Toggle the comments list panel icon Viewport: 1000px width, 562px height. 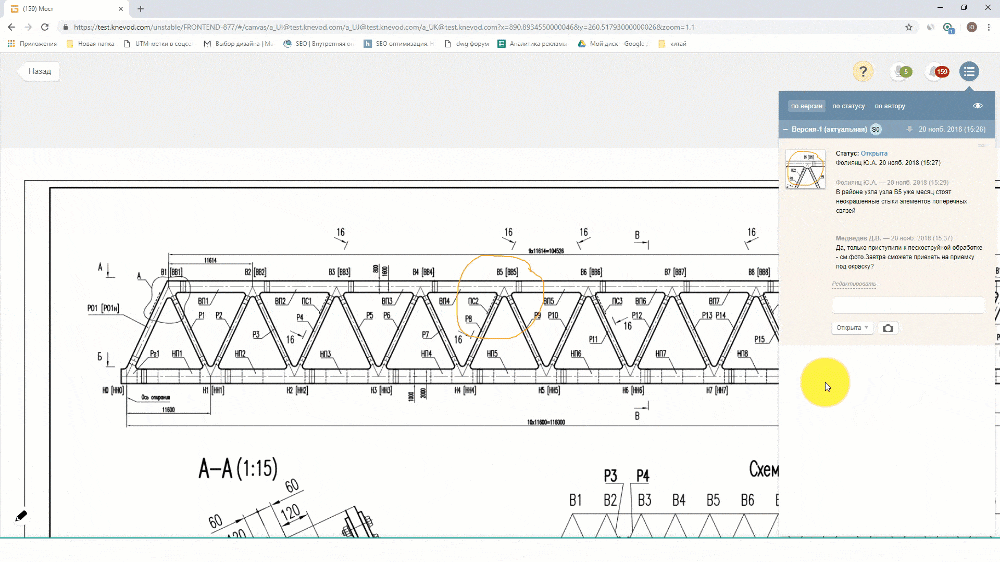pyautogui.click(x=969, y=71)
